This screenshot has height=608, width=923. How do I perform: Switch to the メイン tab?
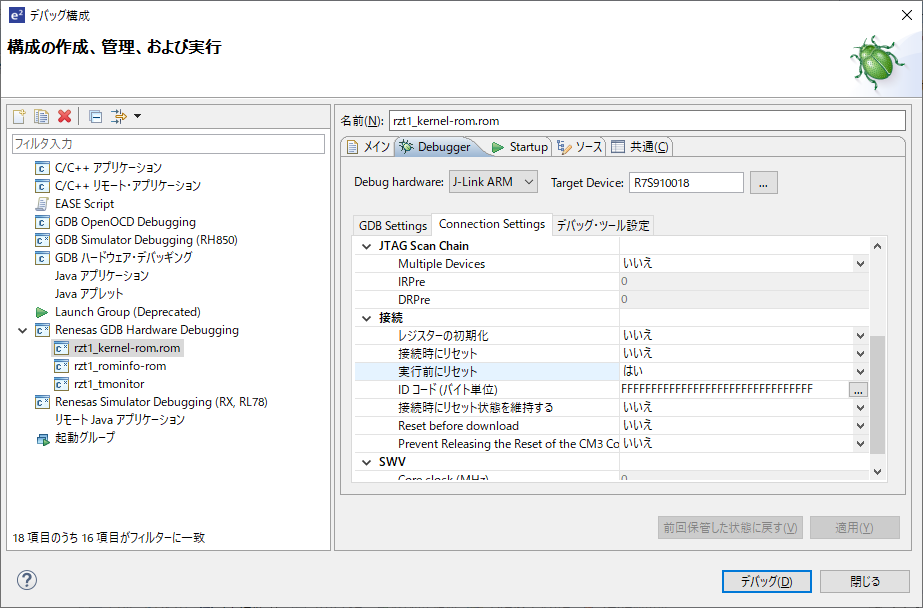click(x=368, y=147)
